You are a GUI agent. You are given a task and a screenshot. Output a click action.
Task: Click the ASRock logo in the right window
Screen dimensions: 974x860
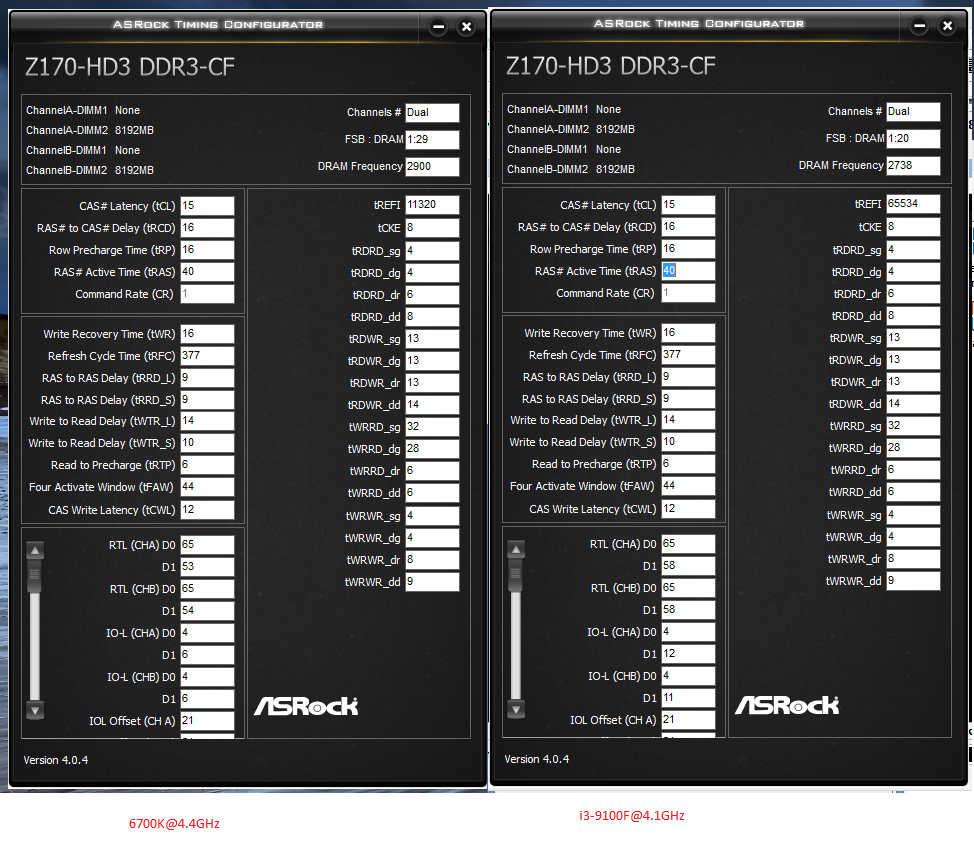[787, 705]
